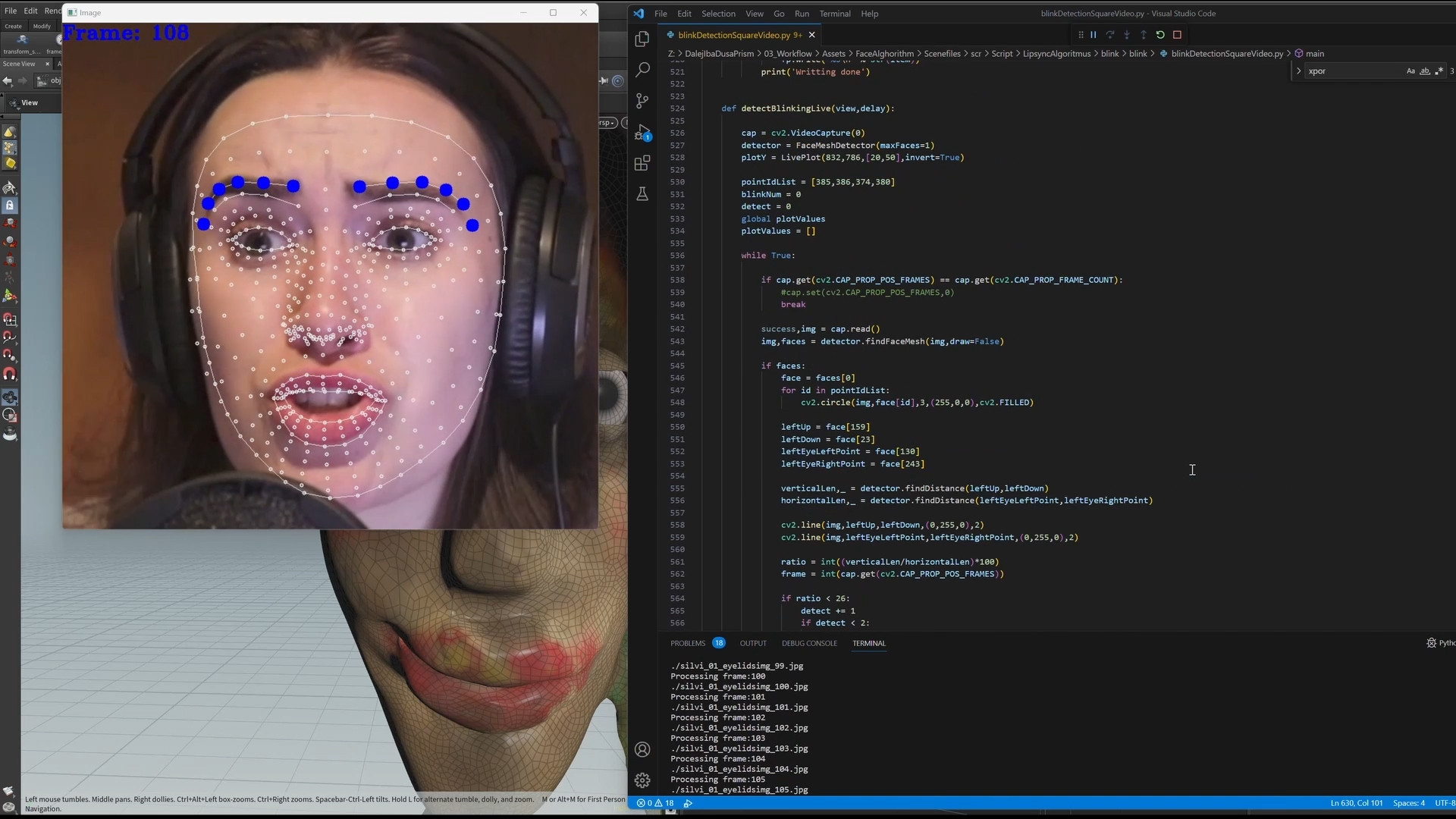The width and height of the screenshot is (1456, 819).
Task: Open the VS Code Go menu
Action: tap(779, 14)
